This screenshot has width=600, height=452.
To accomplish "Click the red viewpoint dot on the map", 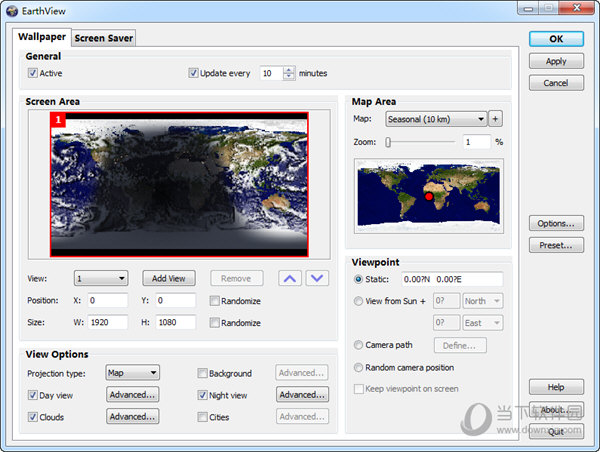I will tap(429, 196).
